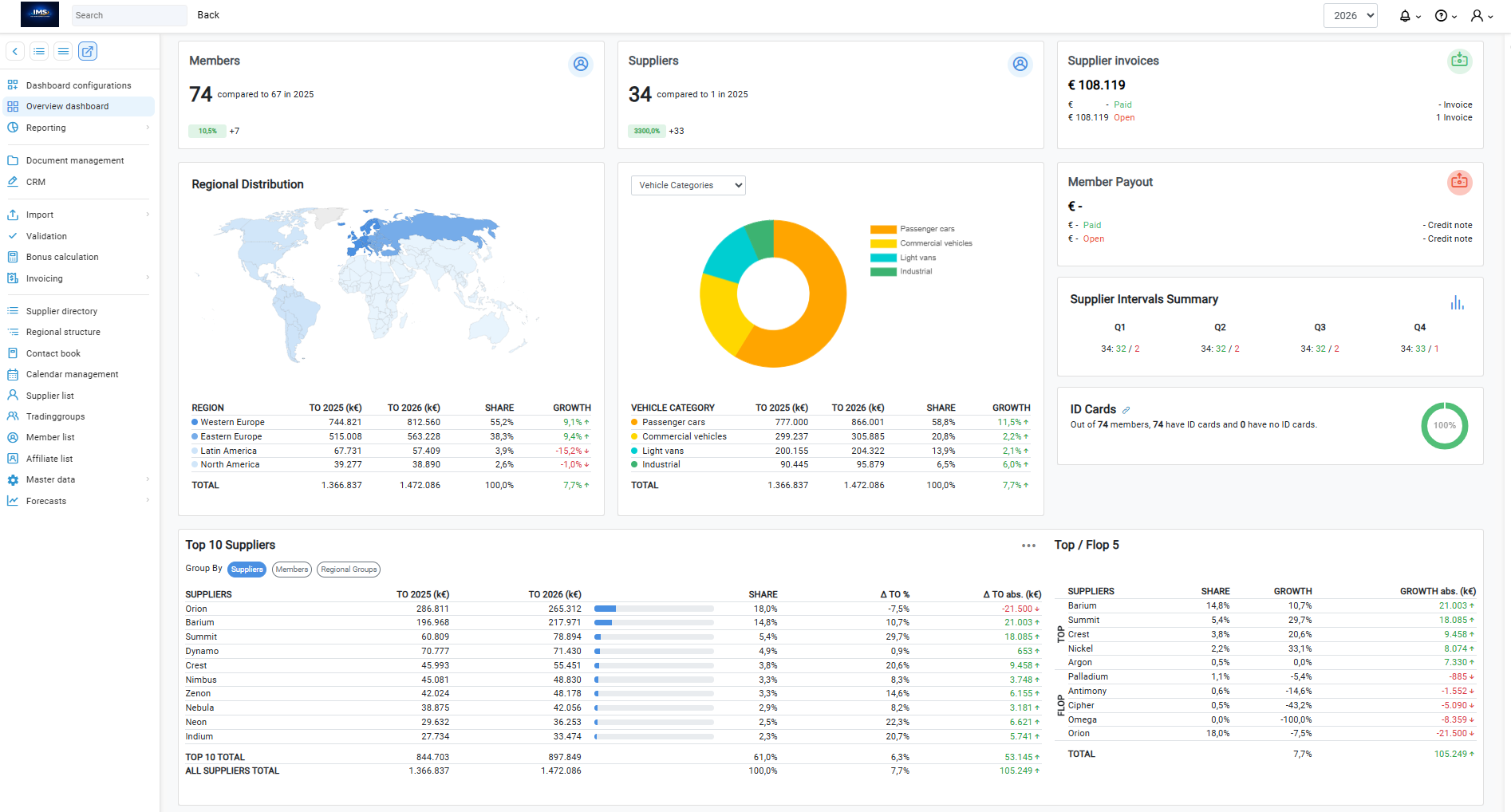Viewport: 1511px width, 812px height.
Task: Click Omega in the Flop list
Action: [x=1082, y=719]
